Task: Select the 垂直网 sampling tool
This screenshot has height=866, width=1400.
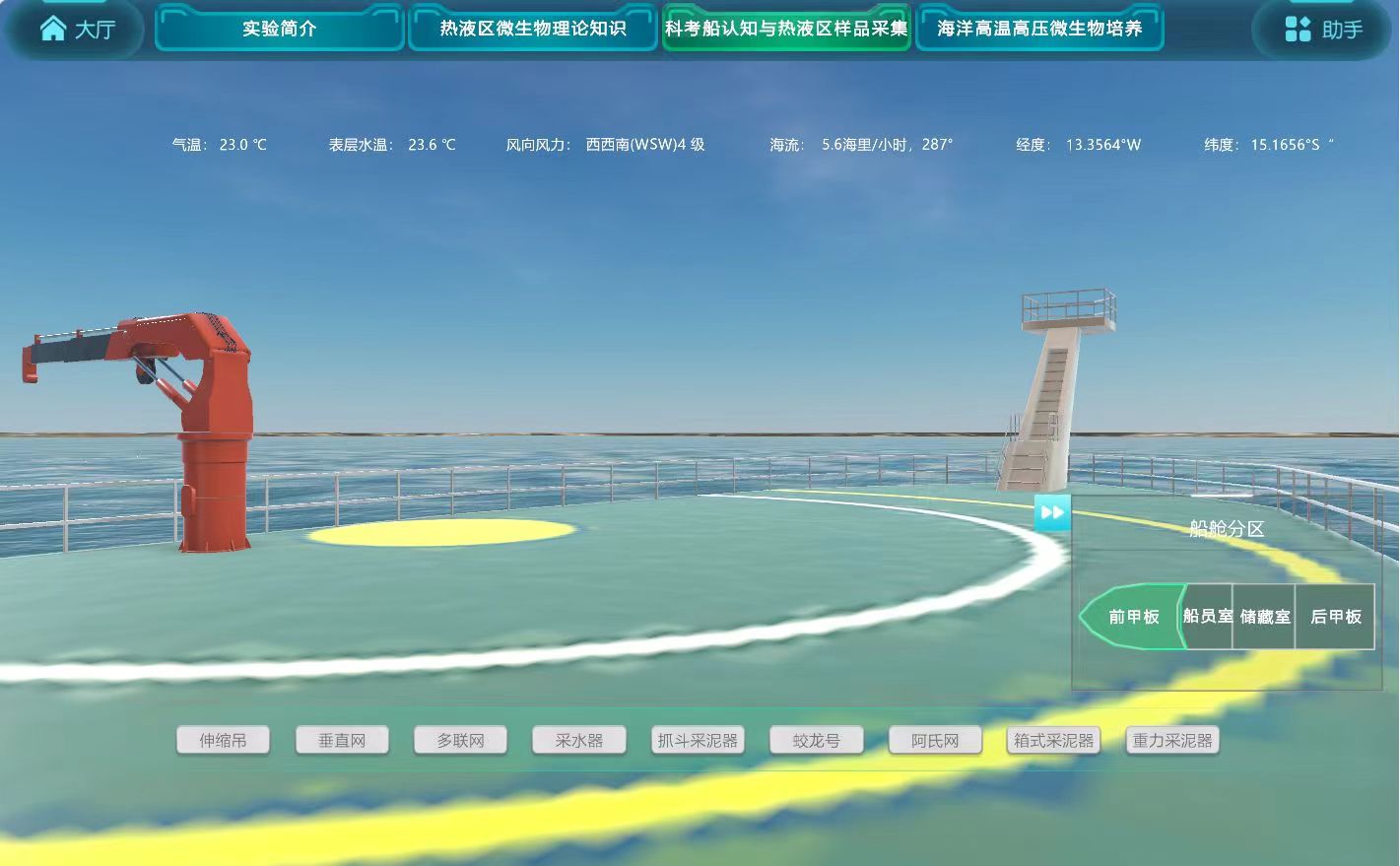Action: (341, 740)
